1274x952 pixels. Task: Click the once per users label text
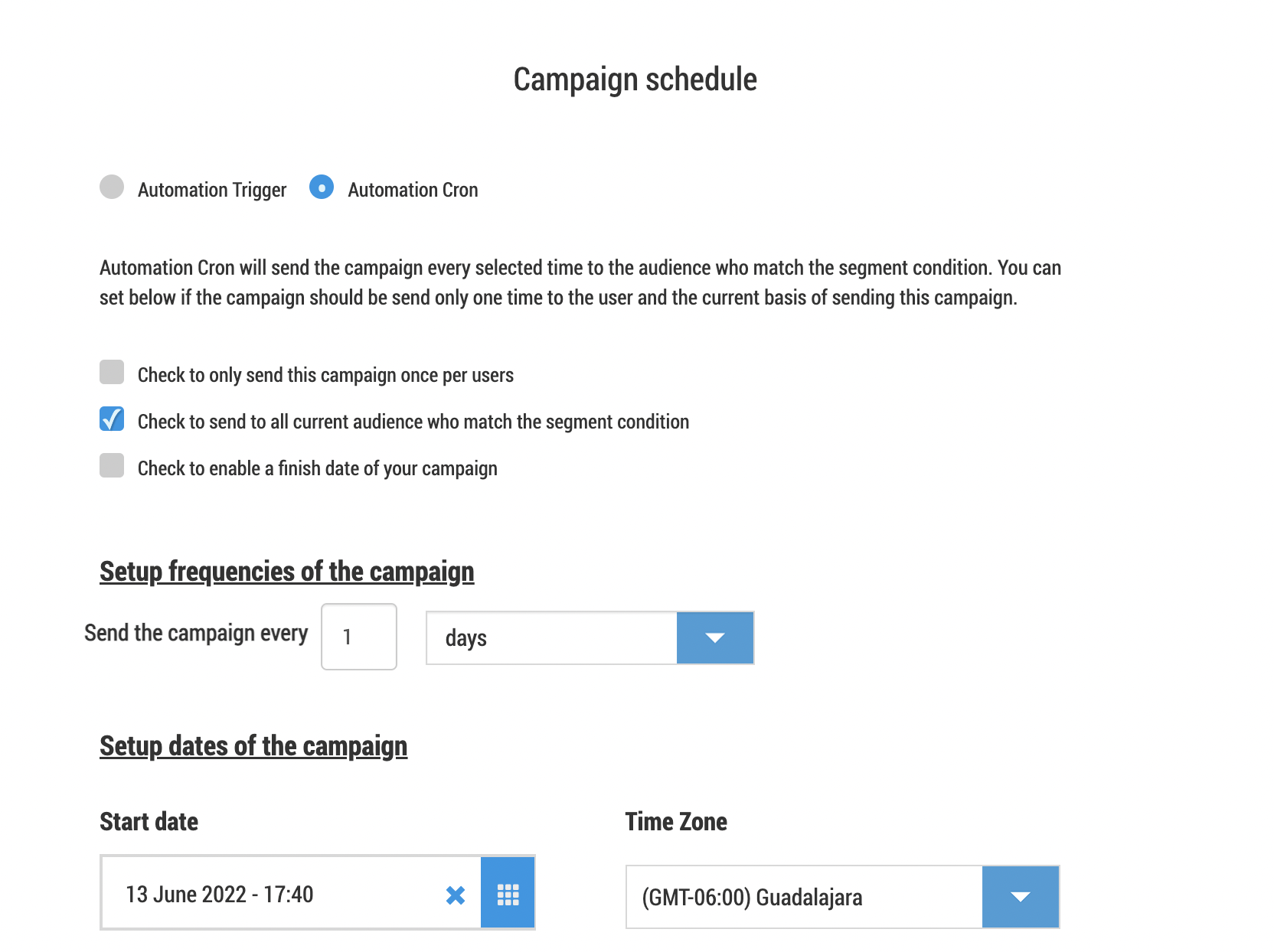point(325,375)
